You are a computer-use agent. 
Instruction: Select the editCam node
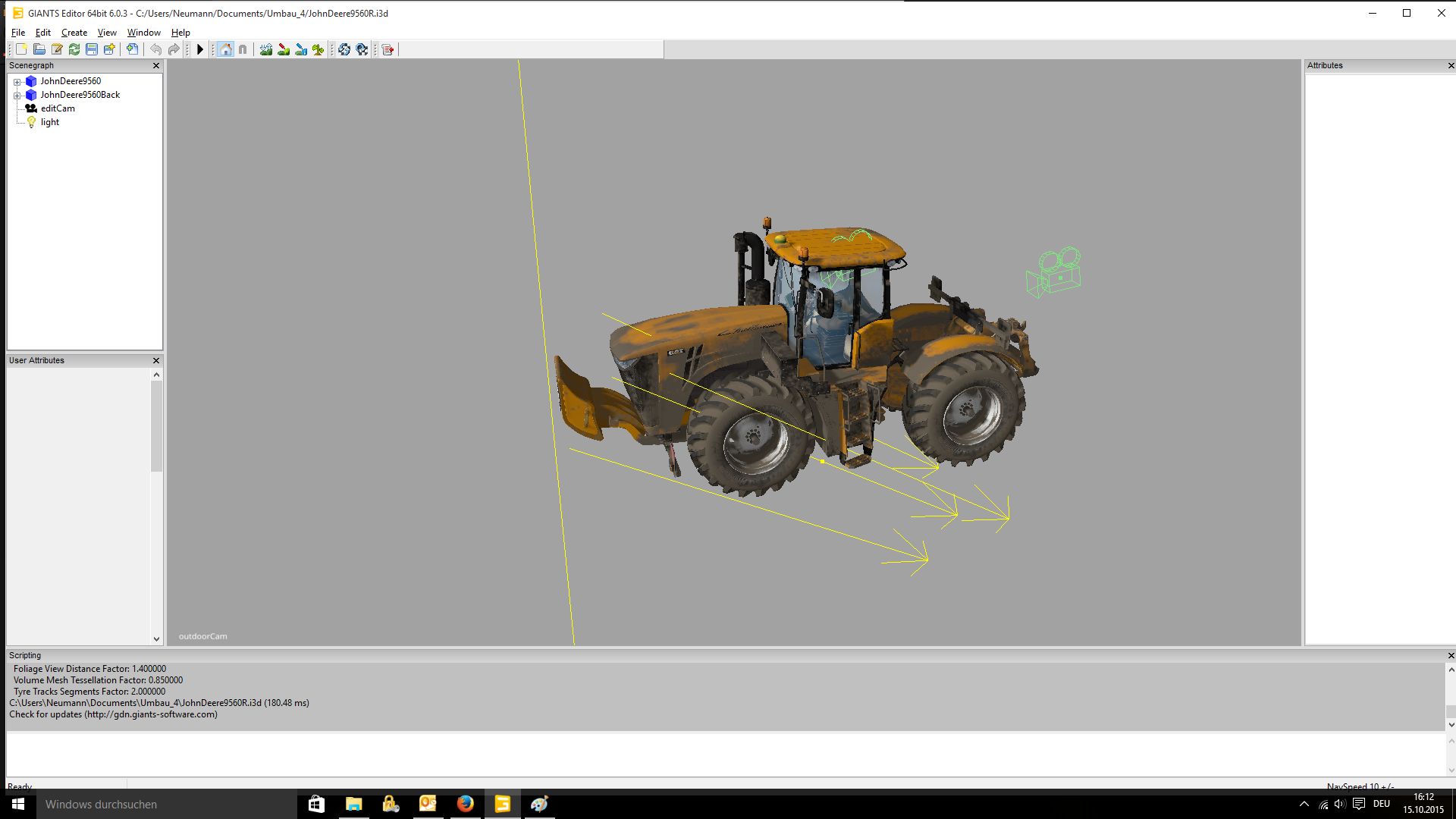pos(58,108)
